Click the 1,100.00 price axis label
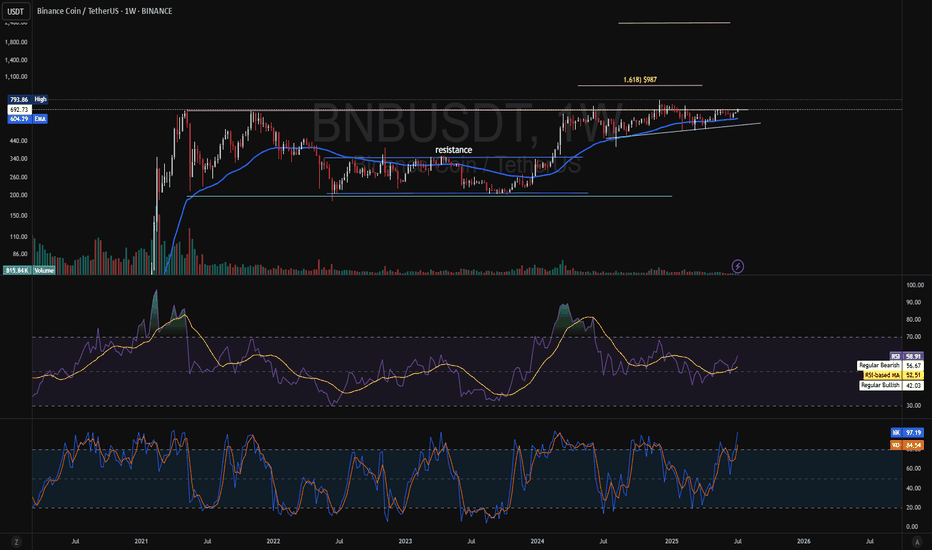The image size is (932, 550). coord(16,77)
